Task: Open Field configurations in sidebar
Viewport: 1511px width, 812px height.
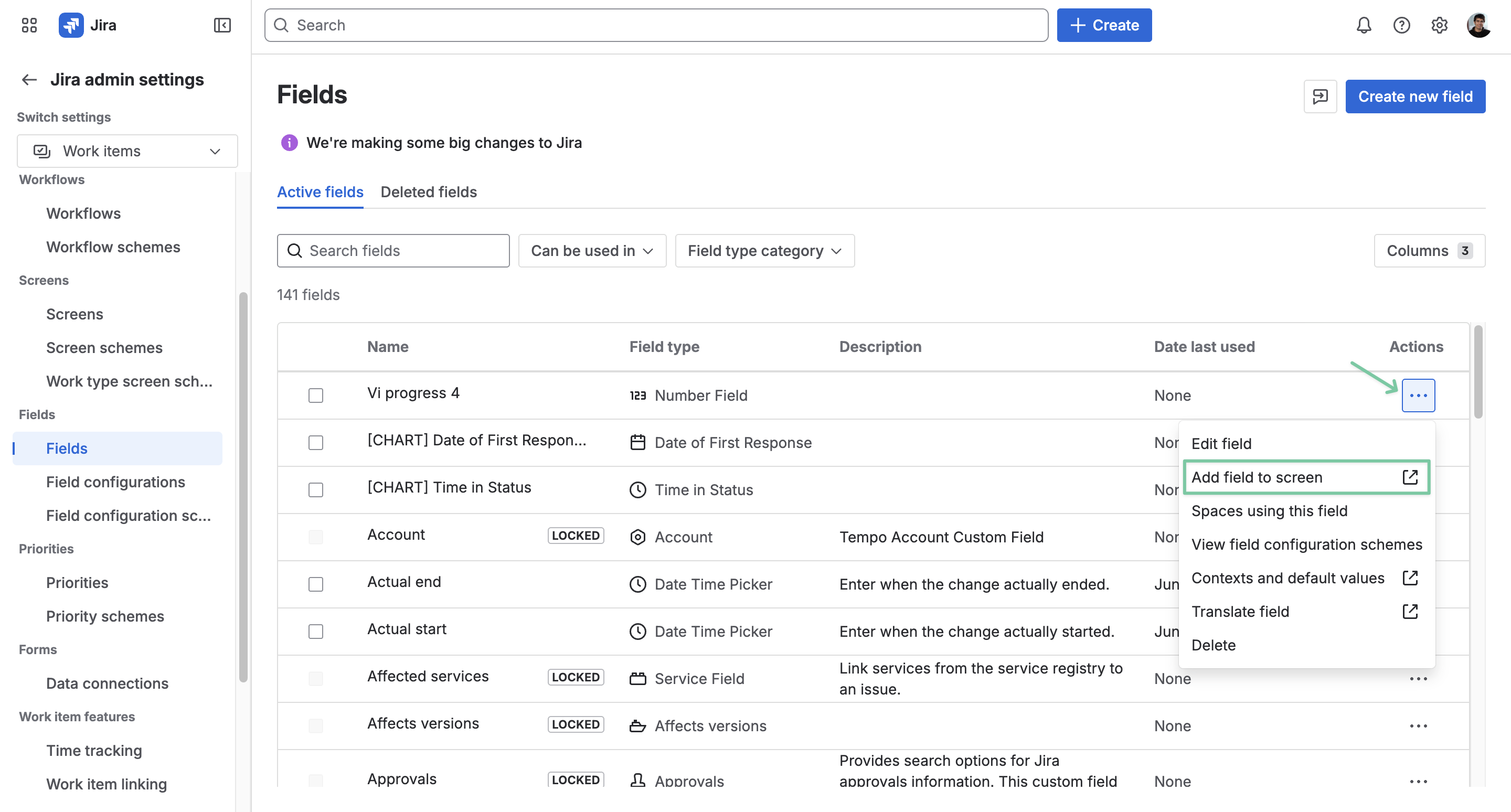Action: point(115,482)
